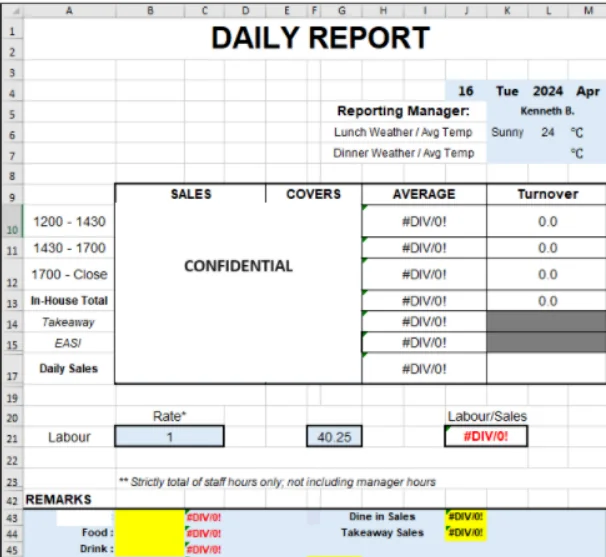606x557 pixels.
Task: Click the 'Takeaway' row label
Action: (68, 322)
